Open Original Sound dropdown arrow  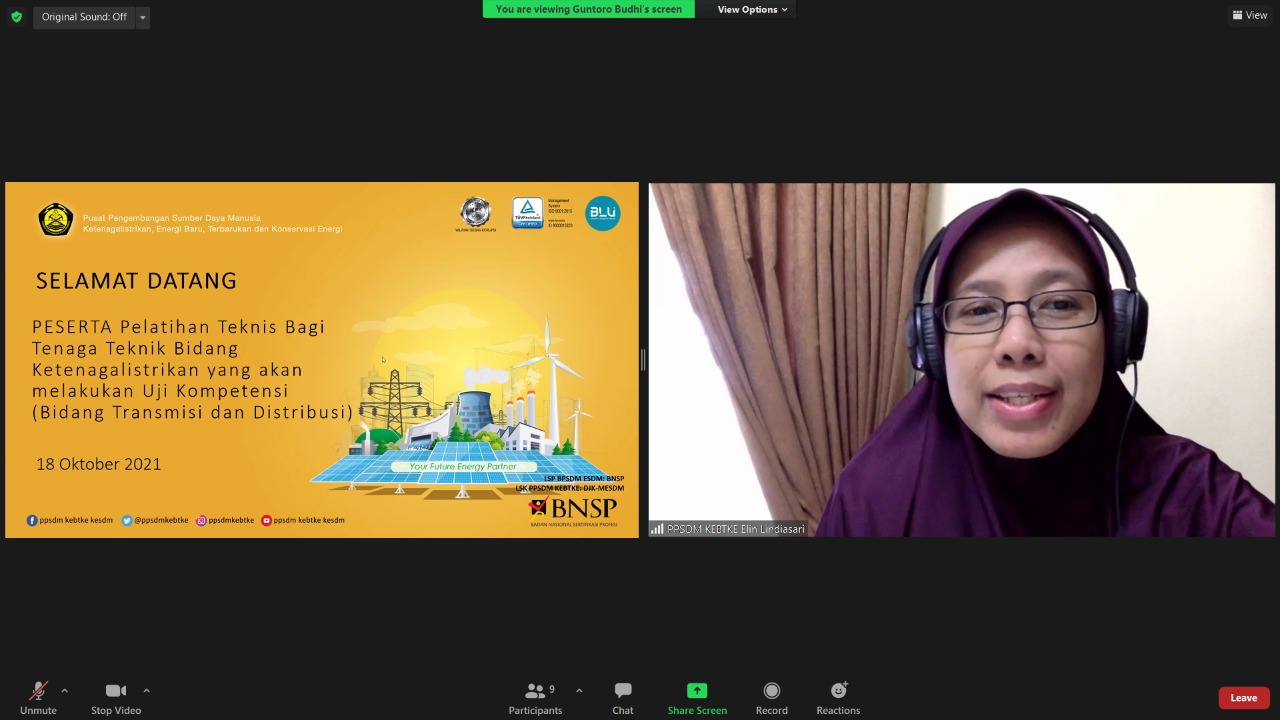click(x=142, y=17)
